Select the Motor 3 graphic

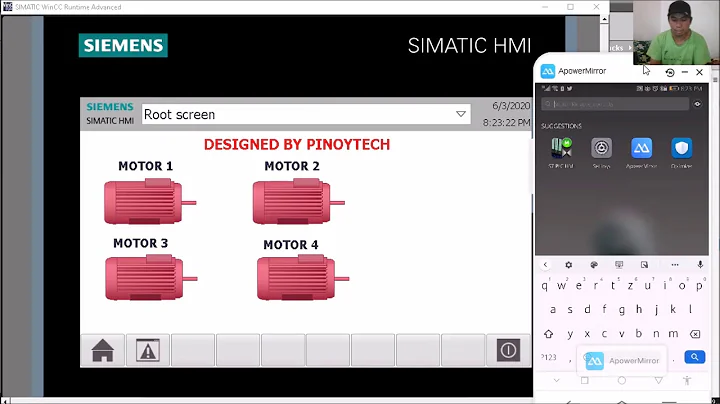[151, 278]
